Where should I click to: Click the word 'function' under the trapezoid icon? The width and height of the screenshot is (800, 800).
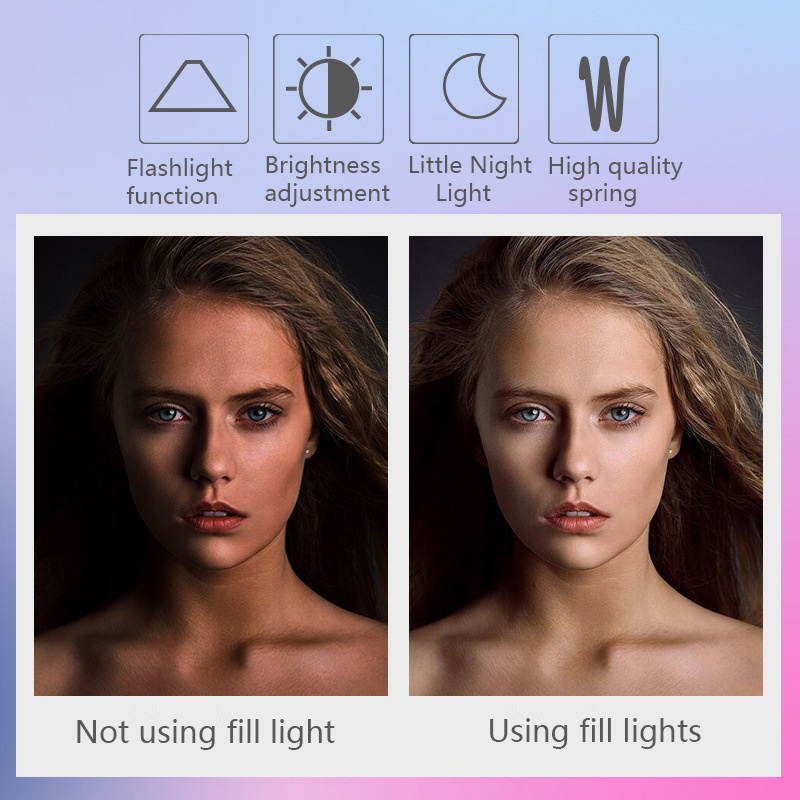point(172,196)
